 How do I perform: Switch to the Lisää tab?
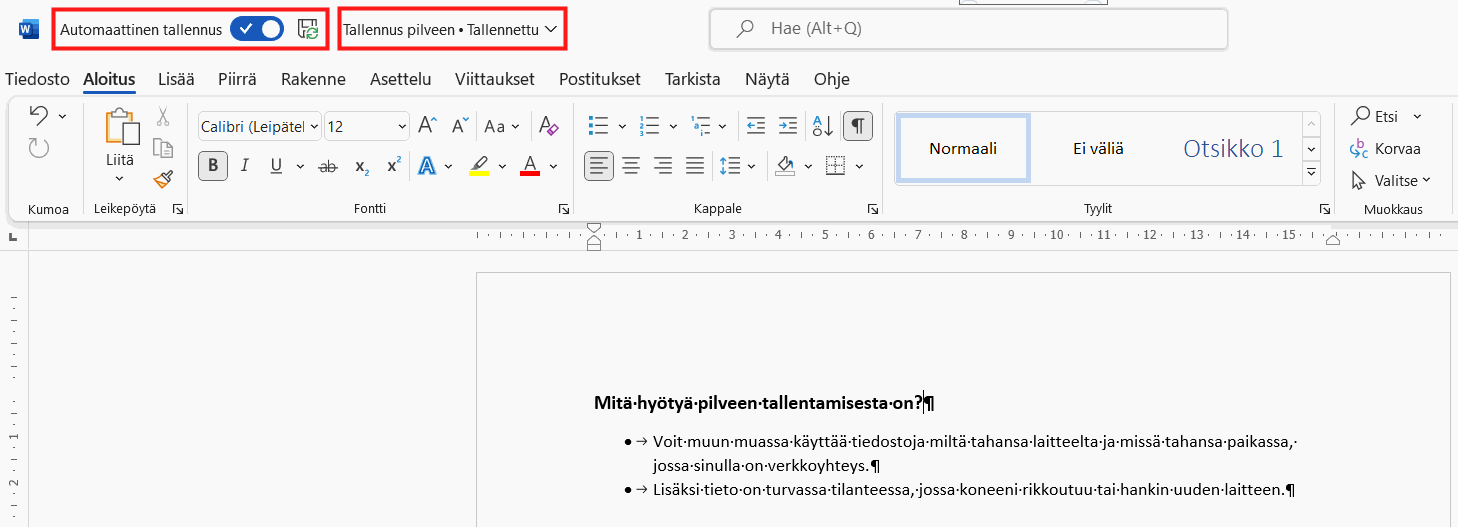(x=177, y=79)
